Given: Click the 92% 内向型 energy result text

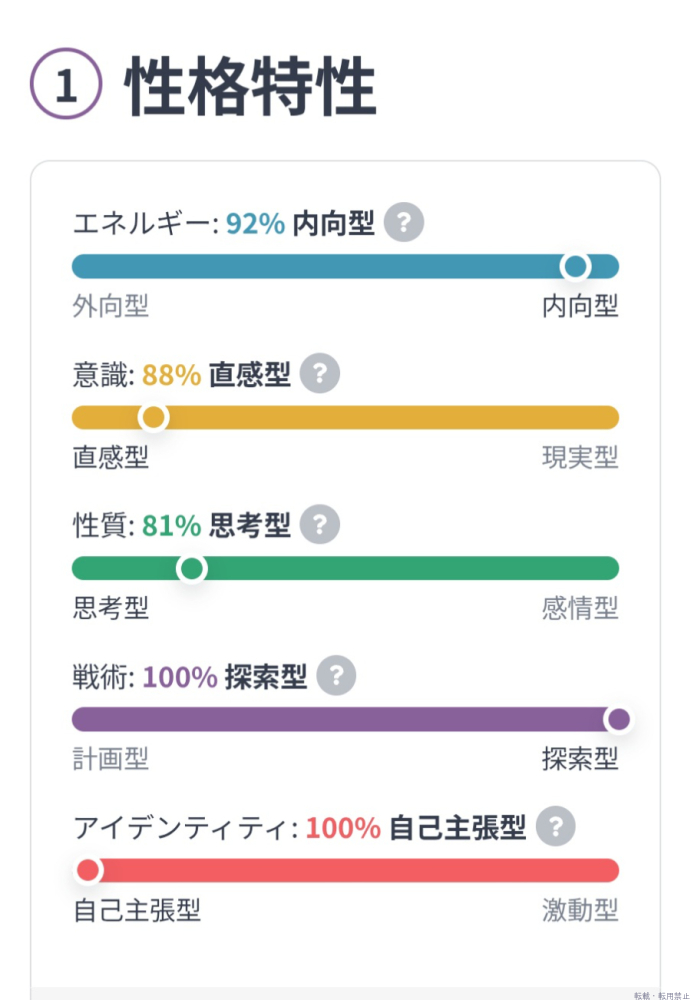Looking at the screenshot, I should [300, 223].
